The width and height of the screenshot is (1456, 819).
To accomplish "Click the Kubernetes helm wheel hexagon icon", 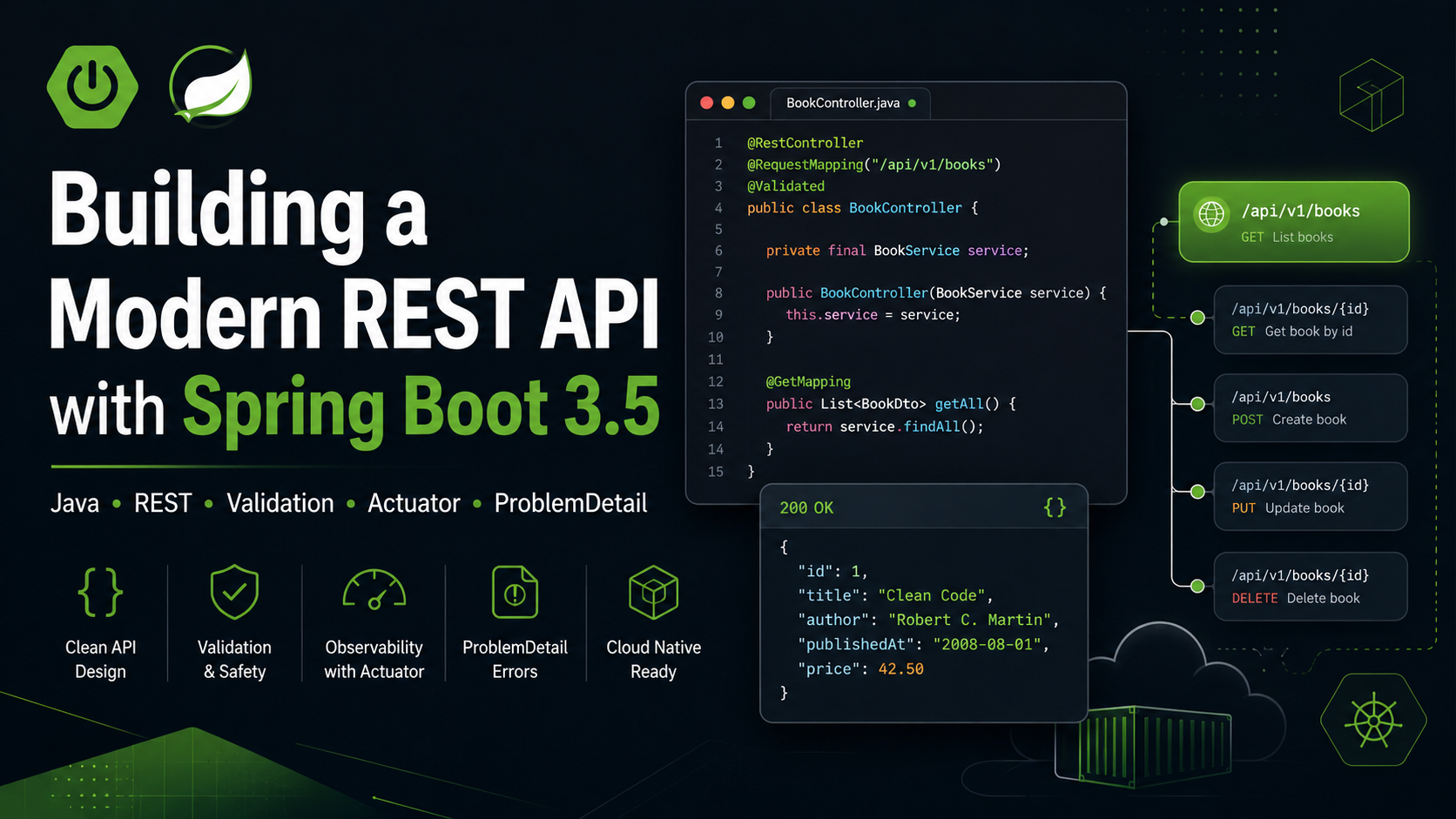I will (1373, 721).
